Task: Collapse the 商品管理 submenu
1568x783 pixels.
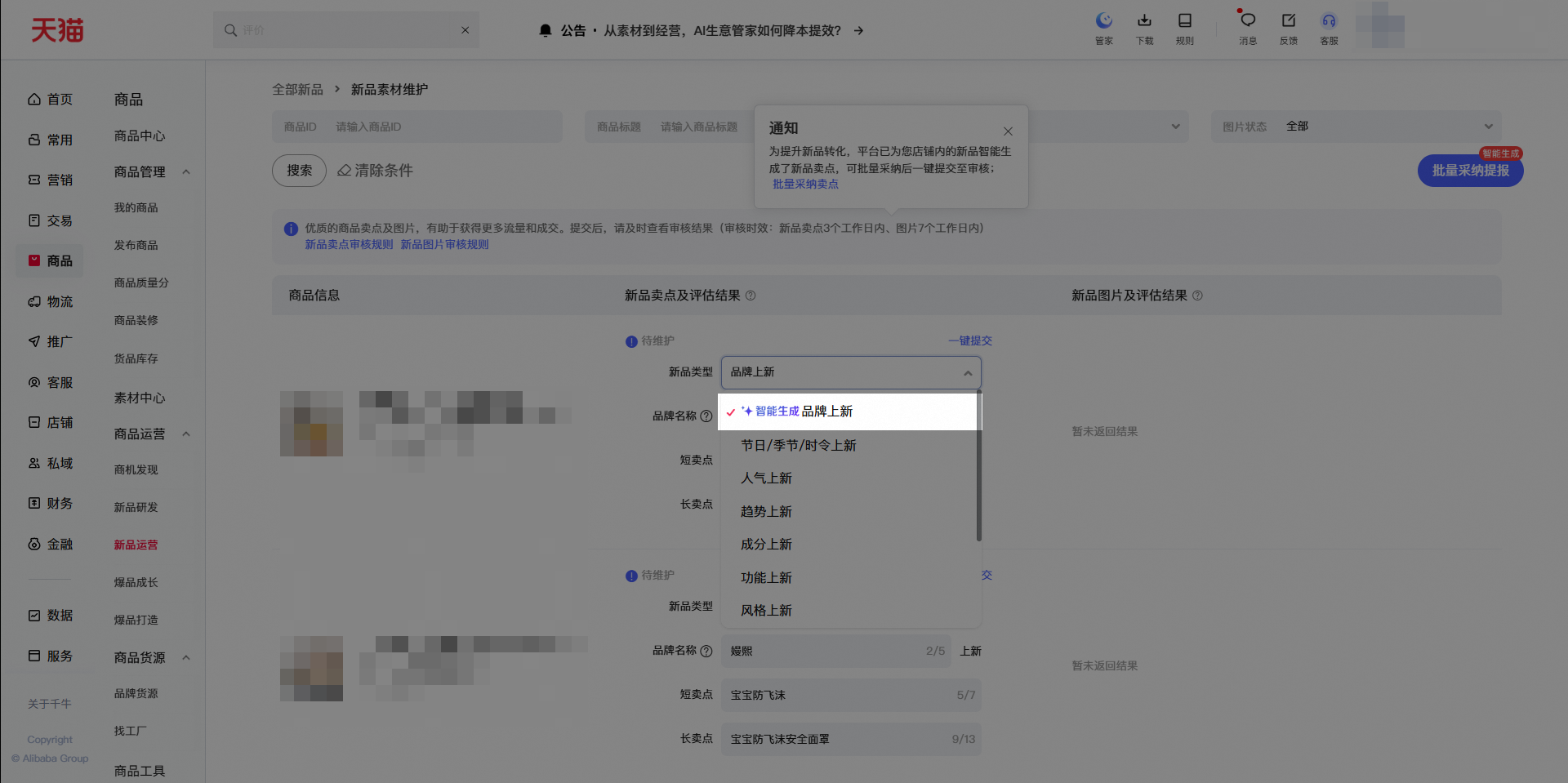Action: tap(186, 171)
